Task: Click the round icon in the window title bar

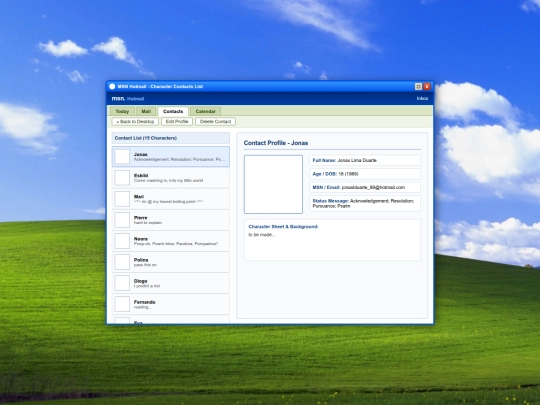Action: click(x=112, y=86)
